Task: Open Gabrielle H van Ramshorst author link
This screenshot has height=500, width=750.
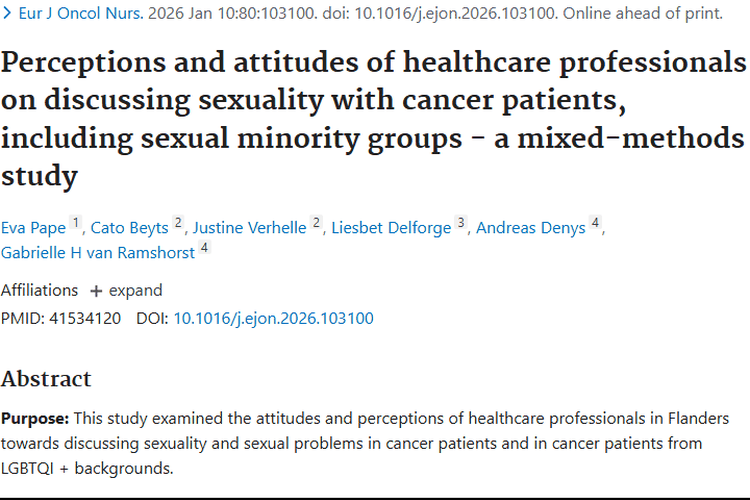Action: click(x=98, y=253)
